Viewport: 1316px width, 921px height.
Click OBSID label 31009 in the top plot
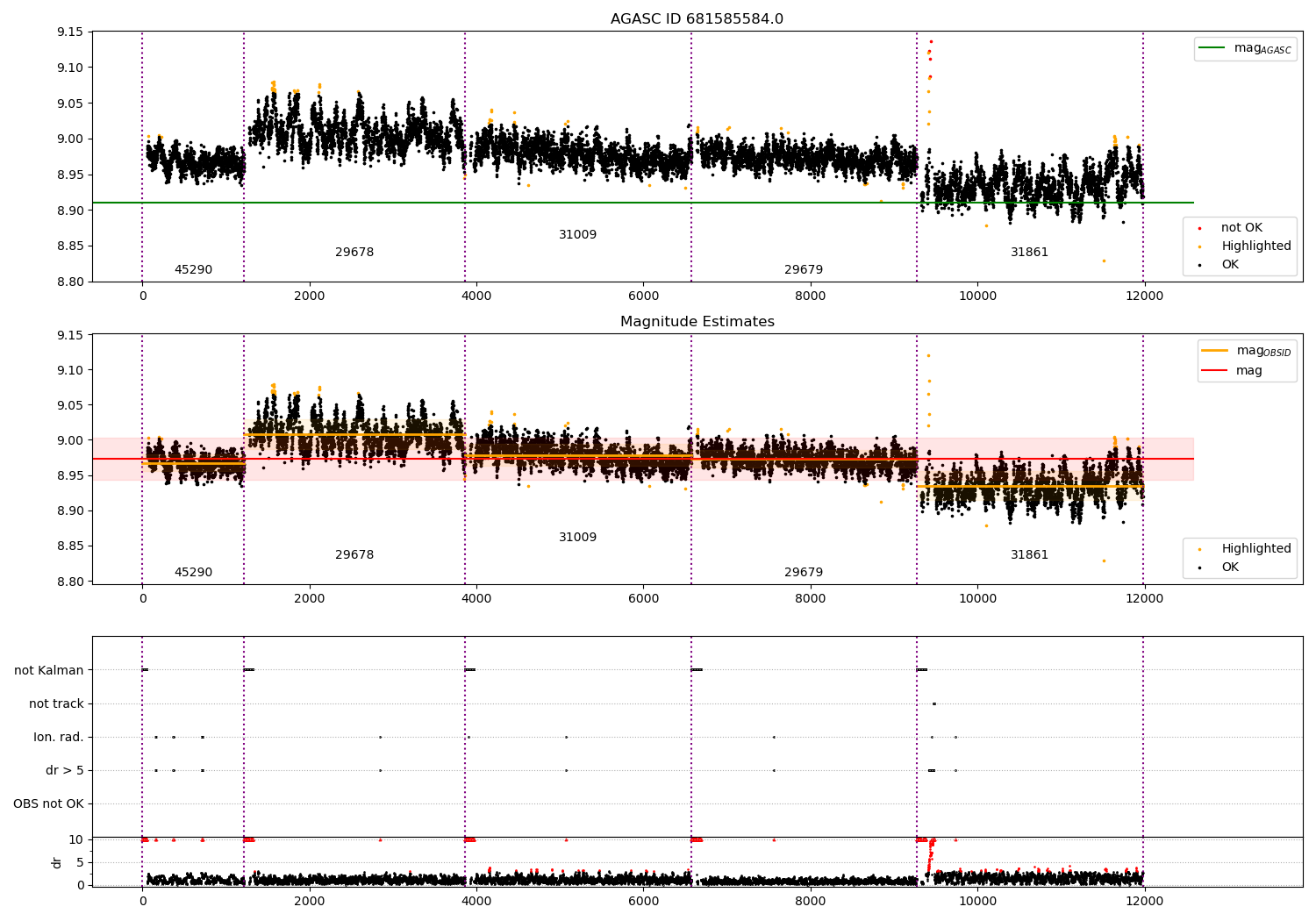tap(577, 235)
